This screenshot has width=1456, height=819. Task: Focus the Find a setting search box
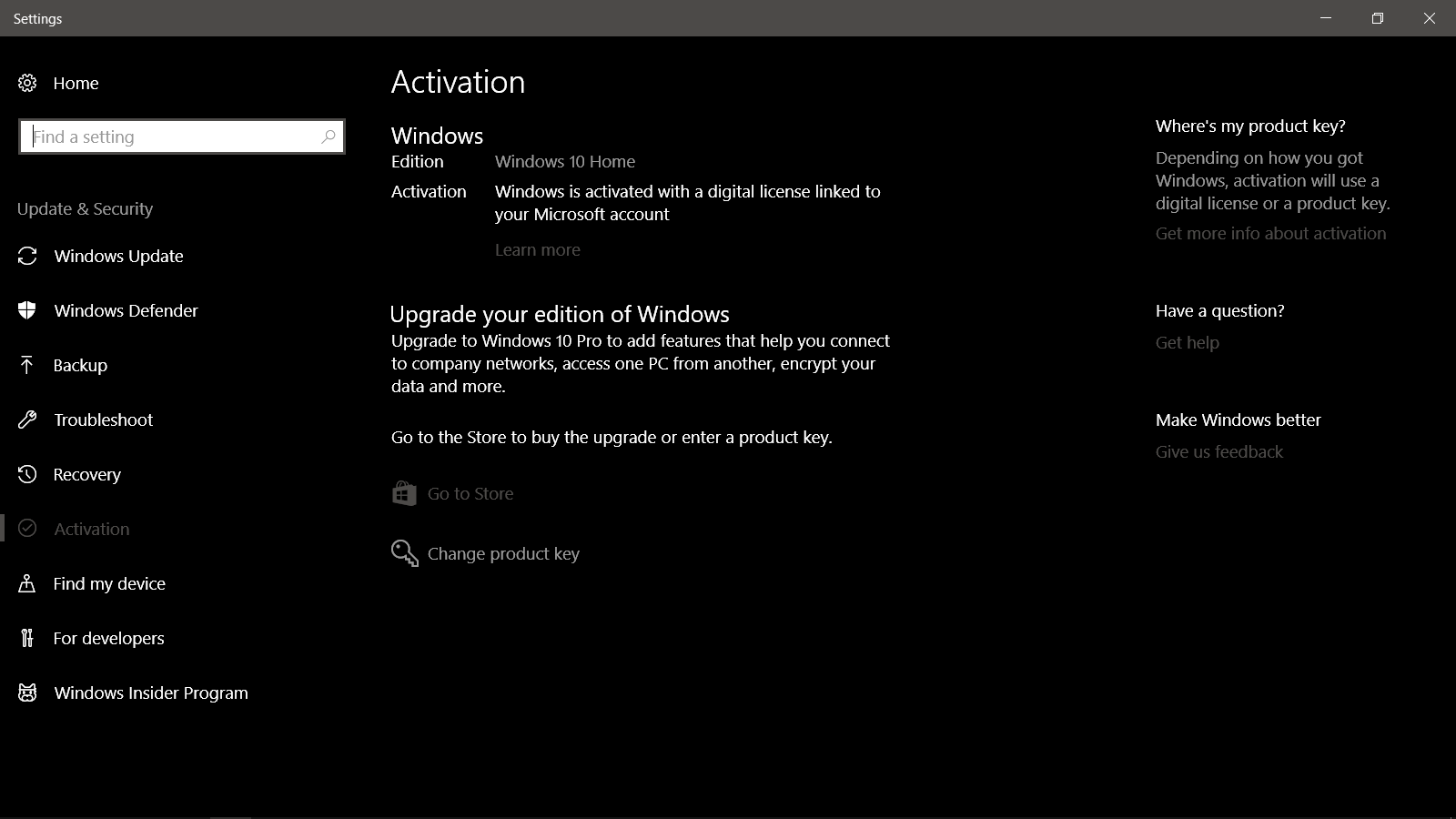point(182,136)
